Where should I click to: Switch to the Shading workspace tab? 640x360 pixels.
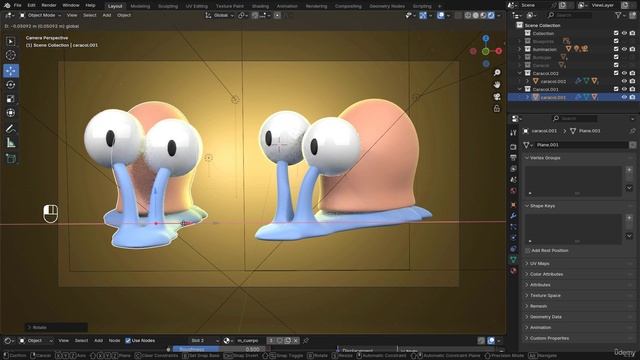pos(260,6)
